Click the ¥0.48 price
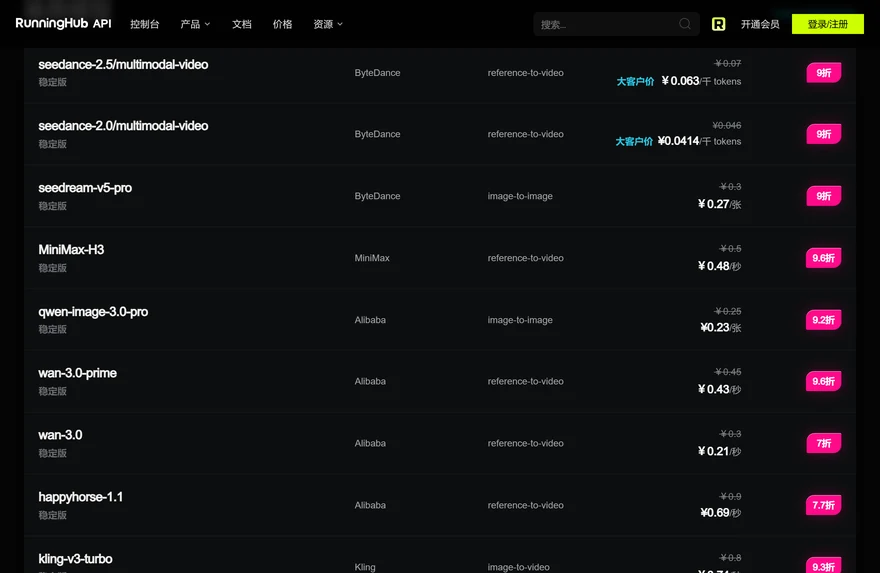 713,265
